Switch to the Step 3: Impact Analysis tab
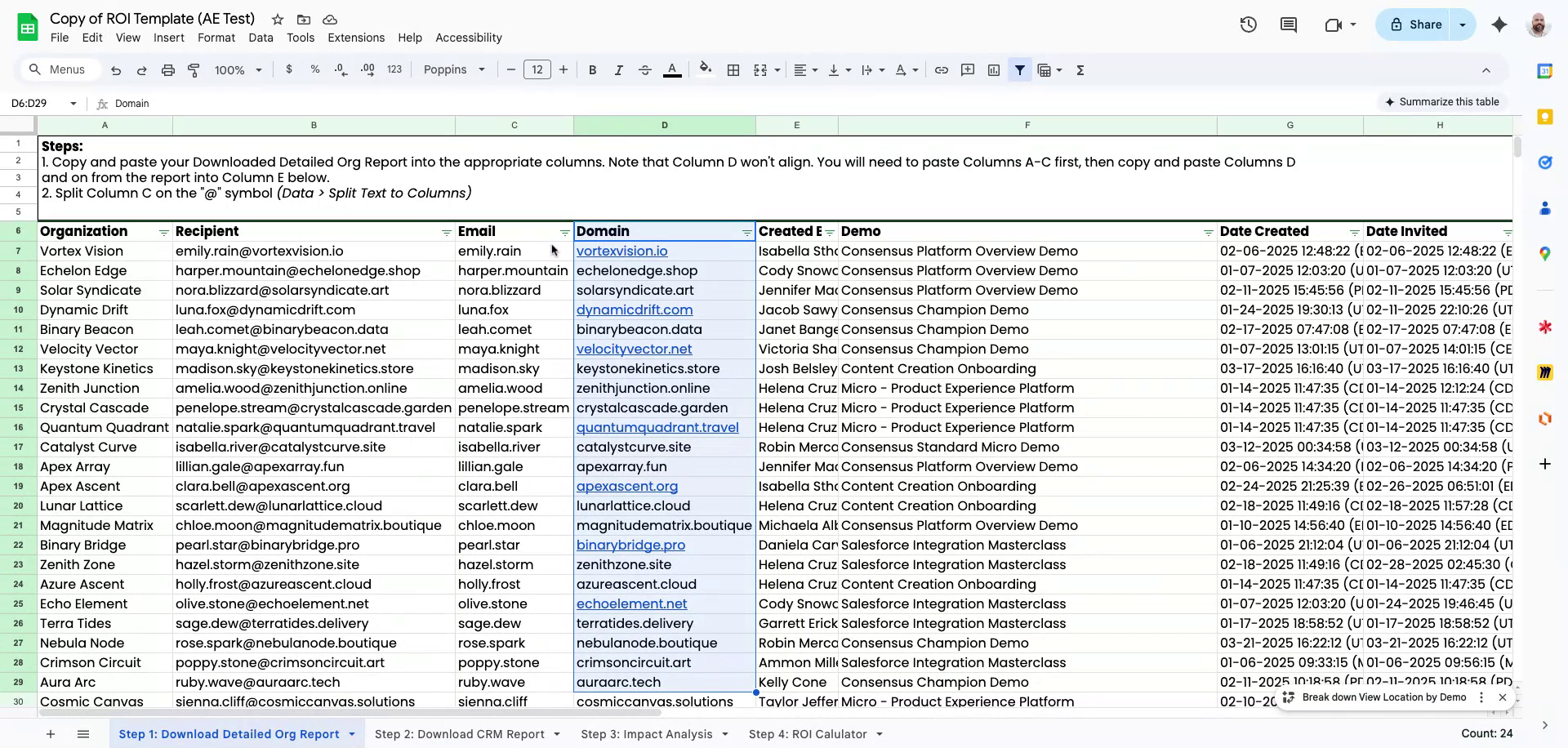 tap(644, 733)
